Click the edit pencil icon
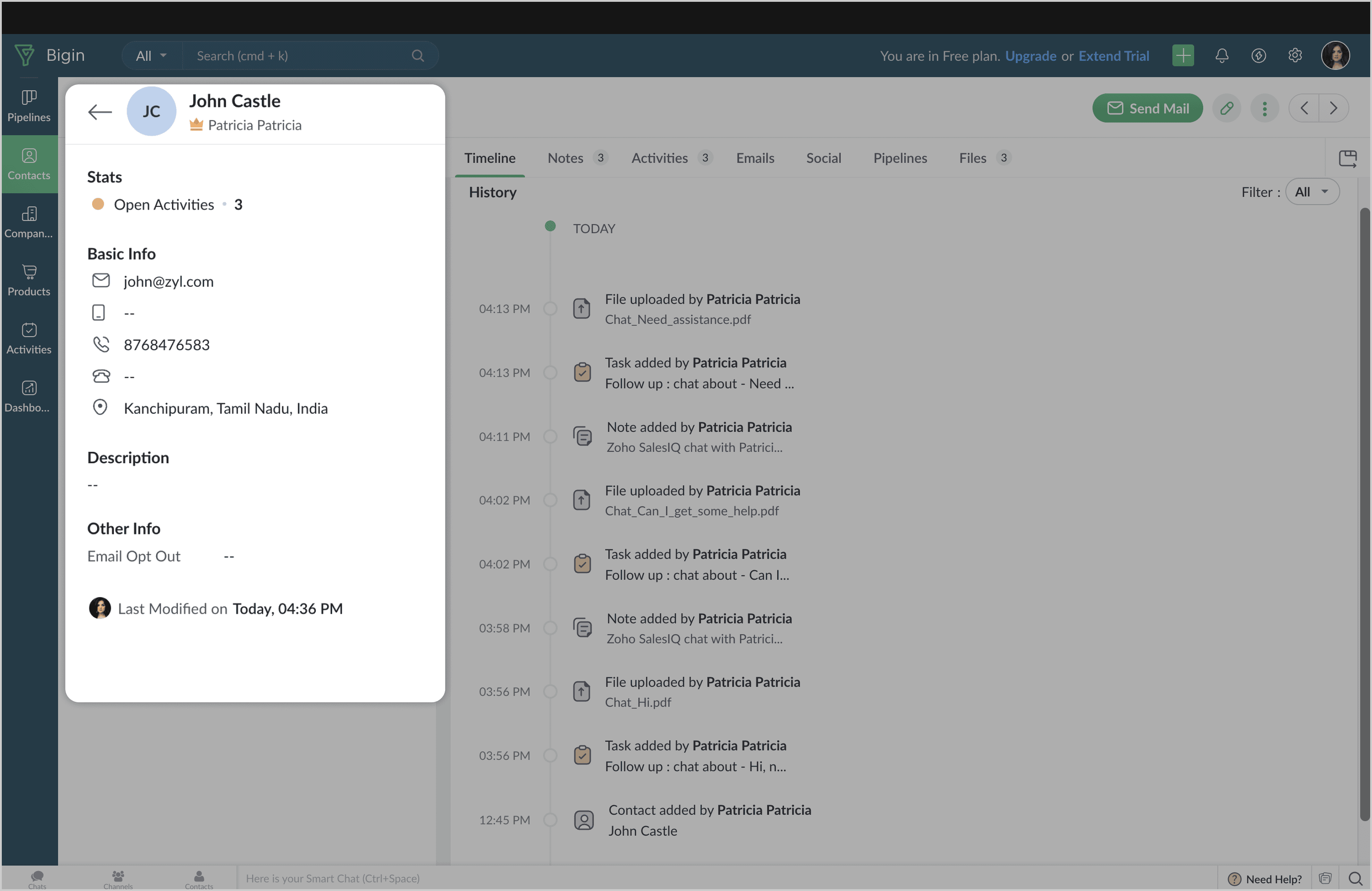The height and width of the screenshot is (891, 1372). (x=1226, y=108)
